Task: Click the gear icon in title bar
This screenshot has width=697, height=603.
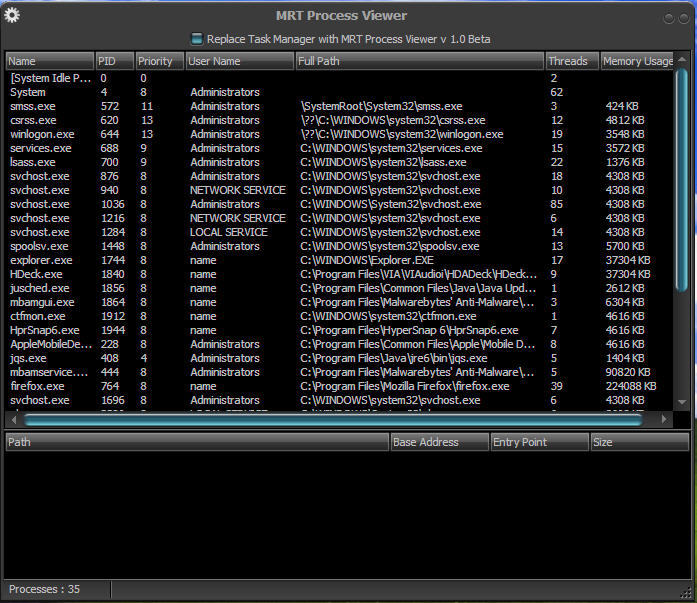Action: tap(12, 15)
